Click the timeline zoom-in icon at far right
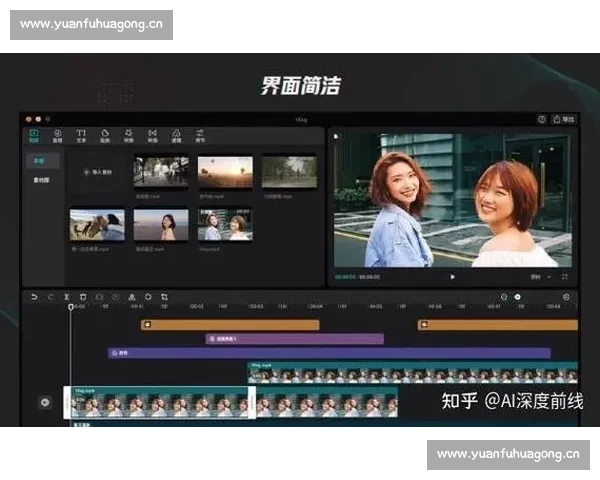The width and height of the screenshot is (600, 480). tap(567, 297)
